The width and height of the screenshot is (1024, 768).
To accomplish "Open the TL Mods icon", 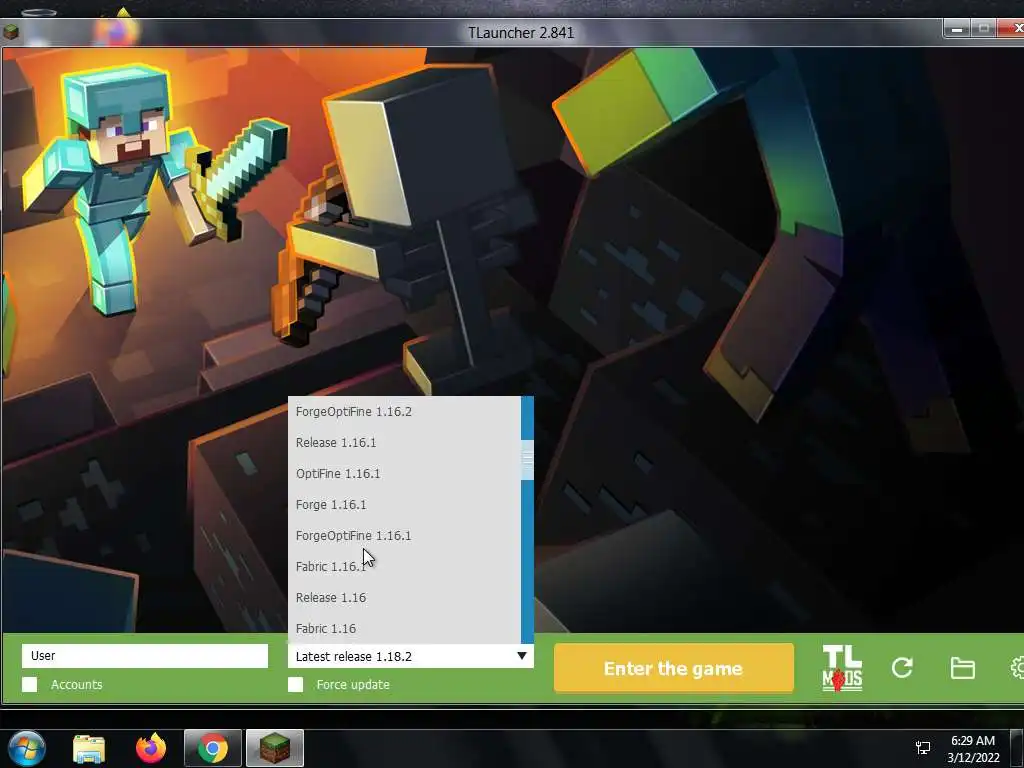I will point(842,668).
